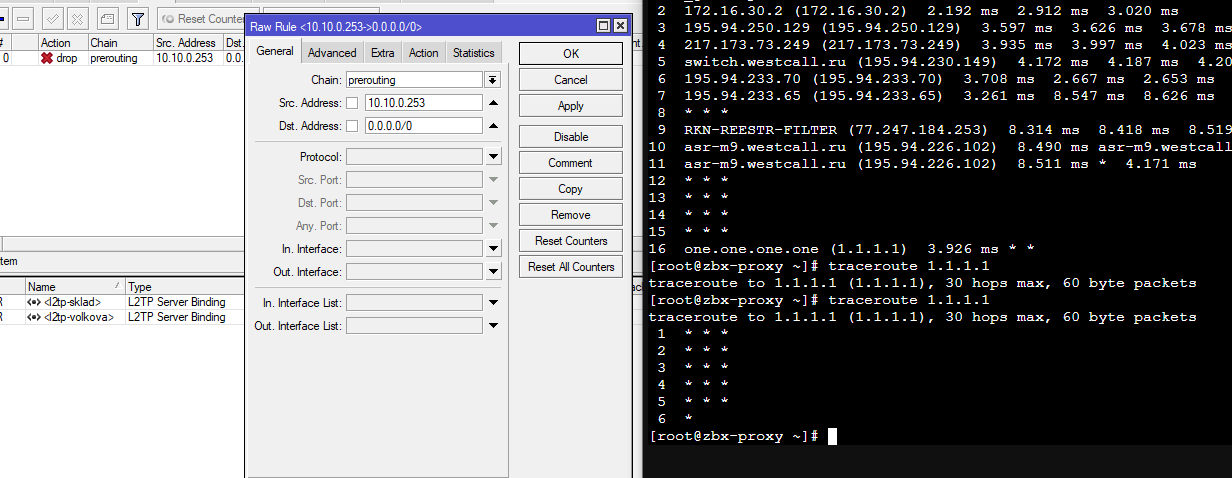
Task: Expand the Dst. Port dropdown arrow
Action: point(492,203)
